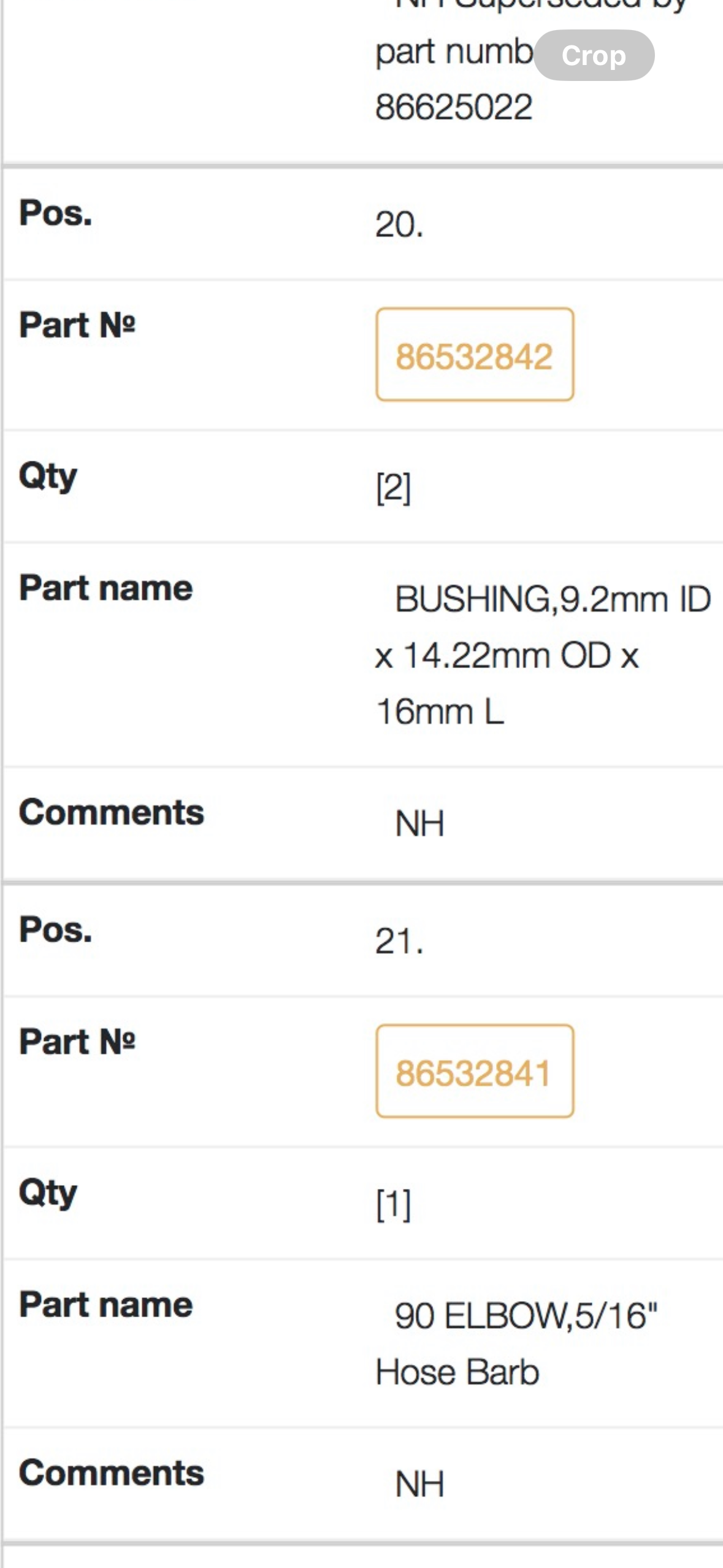Click NH comment of the elbow entry
The height and width of the screenshot is (1568, 723).
[x=419, y=1485]
